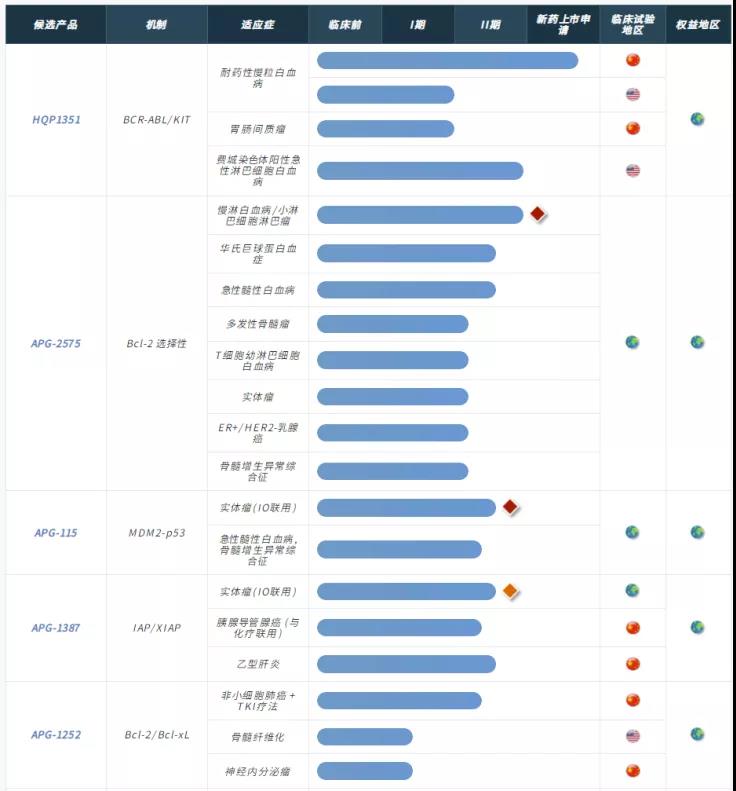Click the 临床前 column header
The height and width of the screenshot is (791, 736).
coord(345,25)
